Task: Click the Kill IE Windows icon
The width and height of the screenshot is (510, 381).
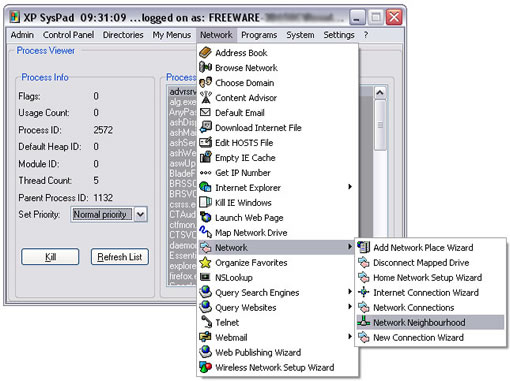Action: pos(205,202)
